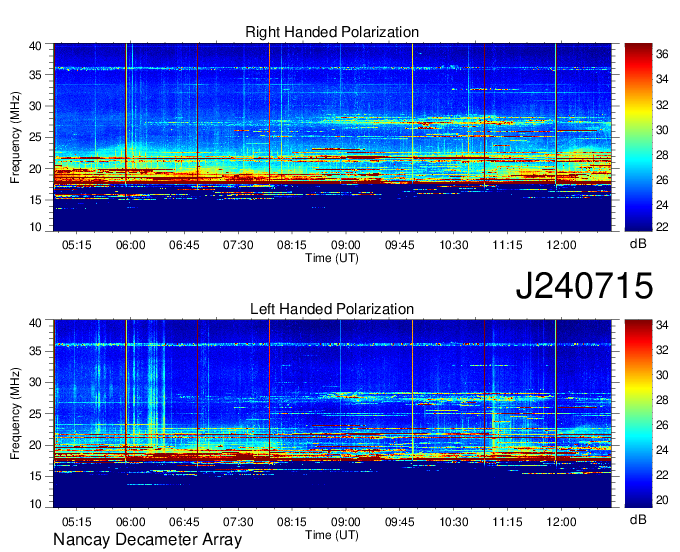Click the 34 value on Left Handed colorbar

(662, 325)
